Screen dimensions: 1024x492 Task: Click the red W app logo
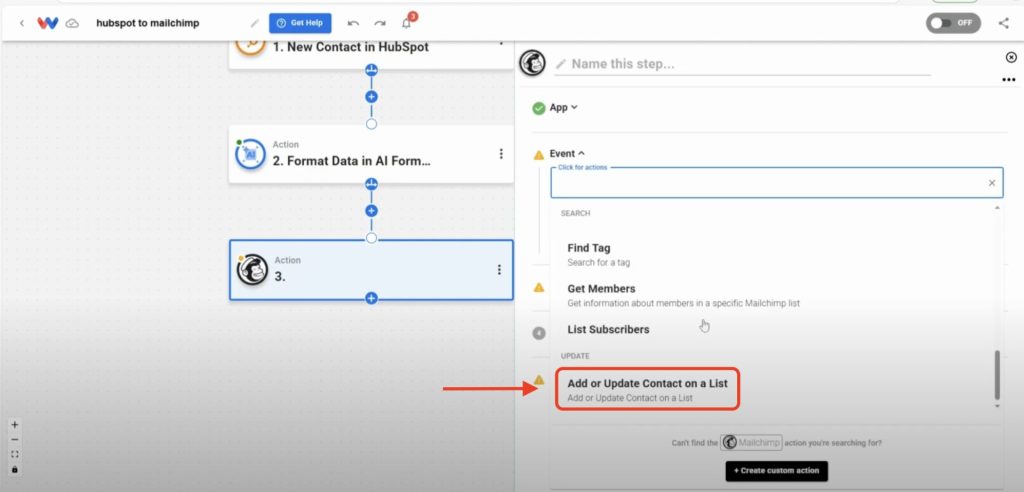coord(48,24)
